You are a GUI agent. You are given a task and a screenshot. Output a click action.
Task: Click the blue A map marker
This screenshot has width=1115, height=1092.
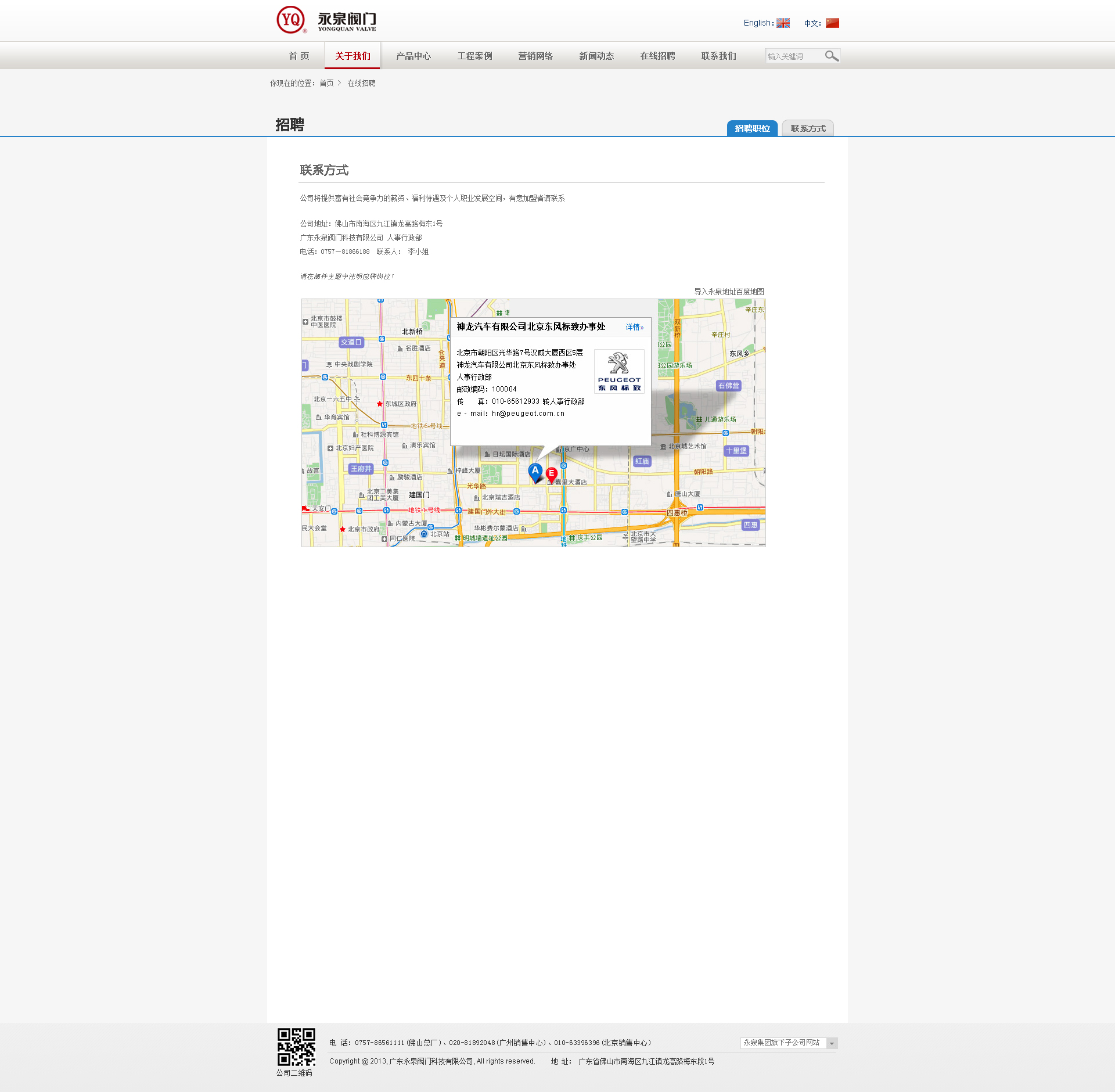pyautogui.click(x=535, y=472)
